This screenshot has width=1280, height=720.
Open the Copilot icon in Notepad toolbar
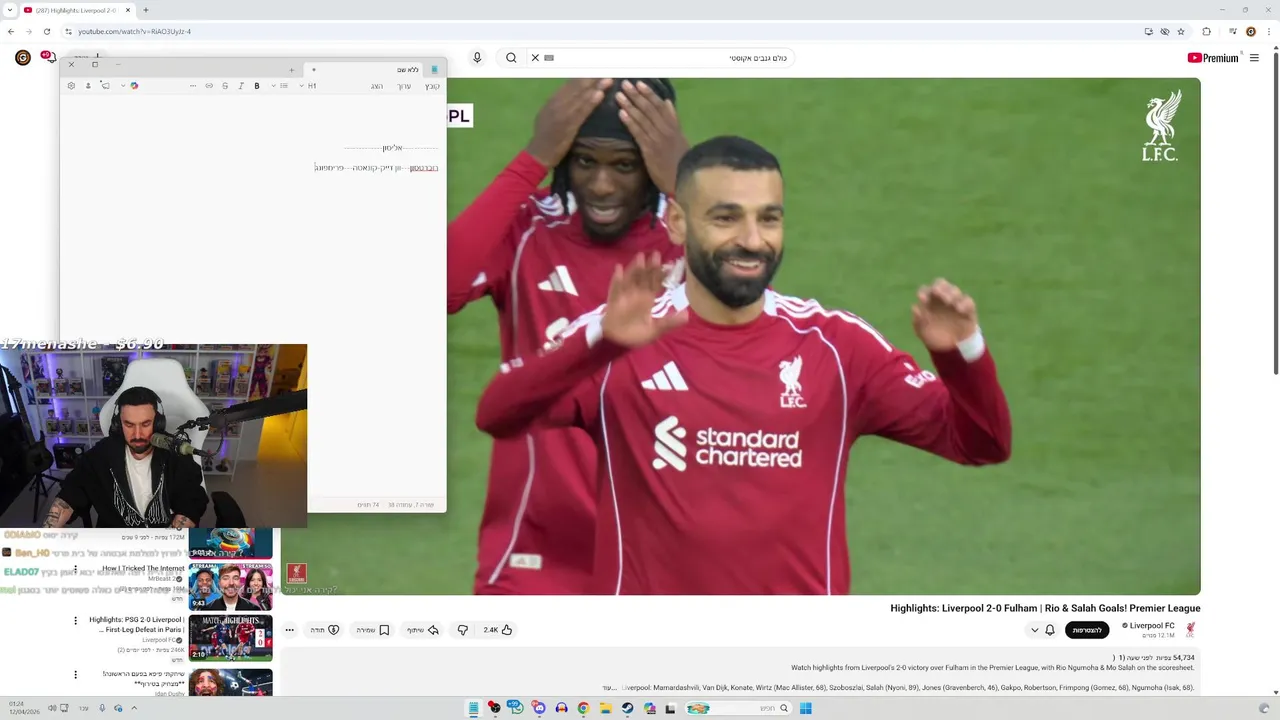pyautogui.click(x=134, y=86)
